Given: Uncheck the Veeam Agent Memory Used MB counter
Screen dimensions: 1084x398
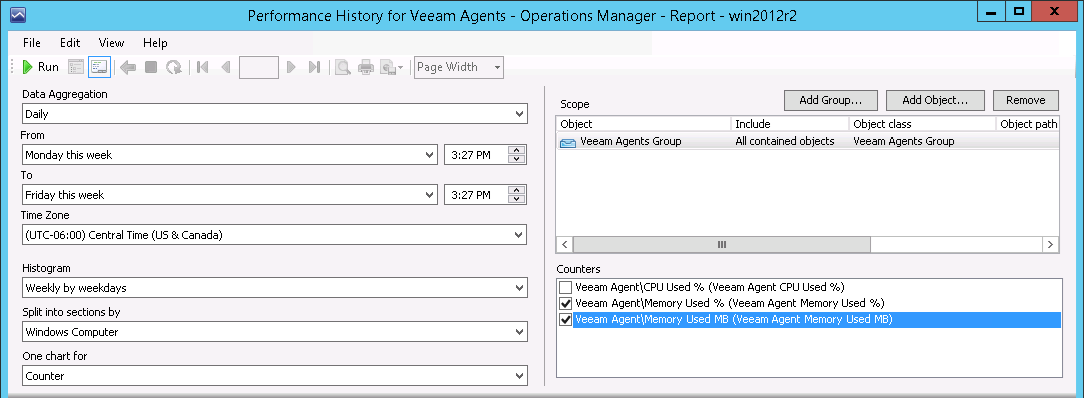Looking at the screenshot, I should 566,320.
